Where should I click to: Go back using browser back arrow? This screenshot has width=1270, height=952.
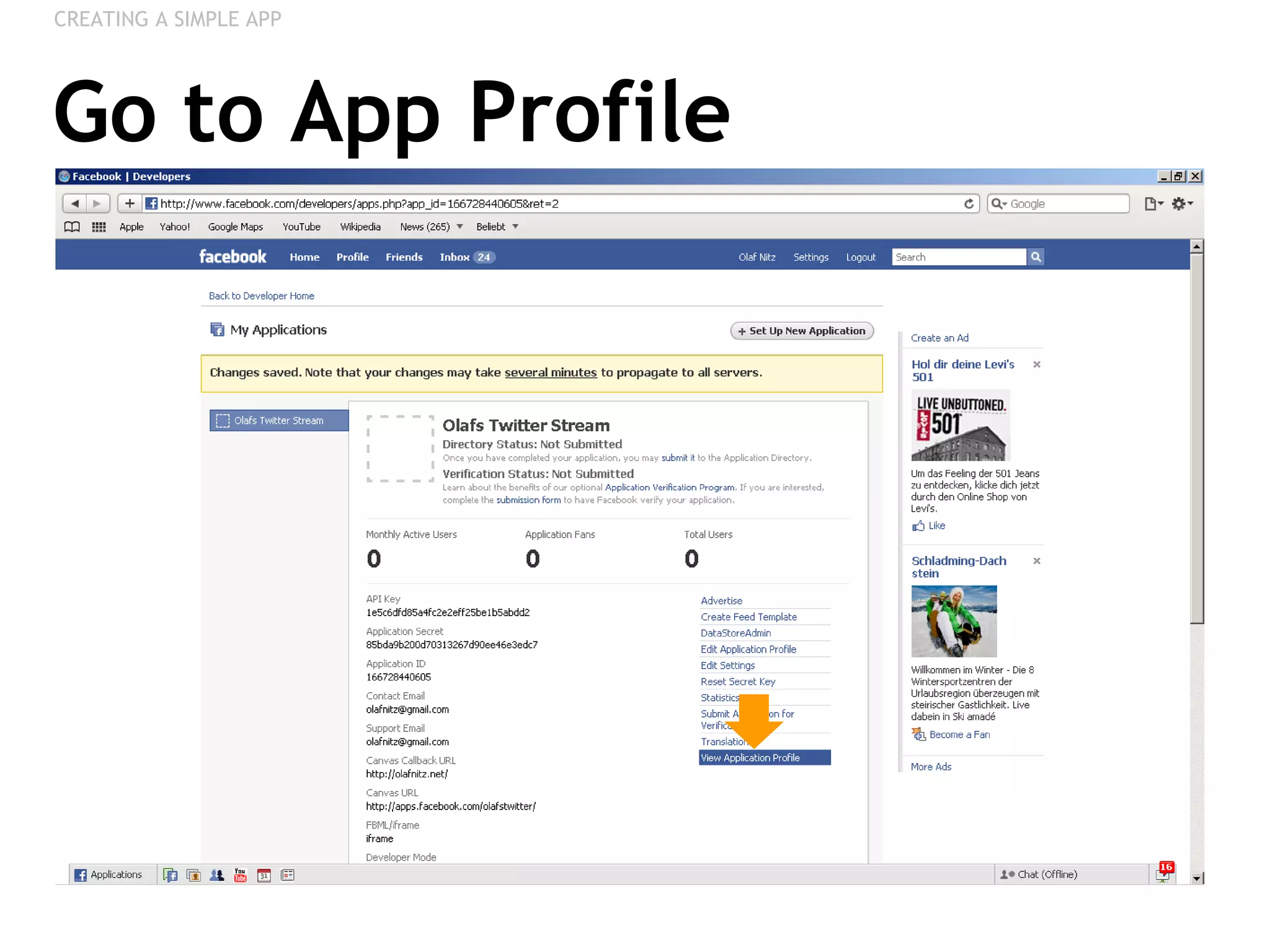pyautogui.click(x=75, y=203)
